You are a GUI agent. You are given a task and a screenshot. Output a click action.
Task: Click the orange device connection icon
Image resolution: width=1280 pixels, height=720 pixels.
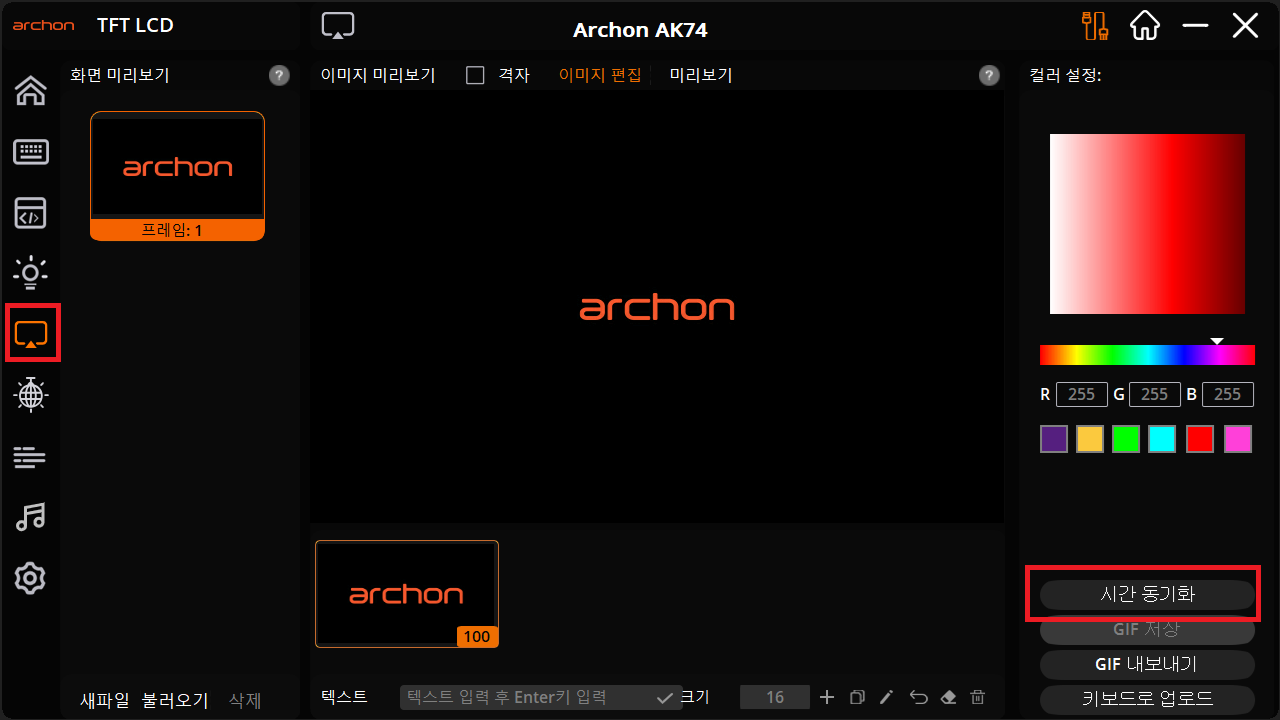(1096, 26)
